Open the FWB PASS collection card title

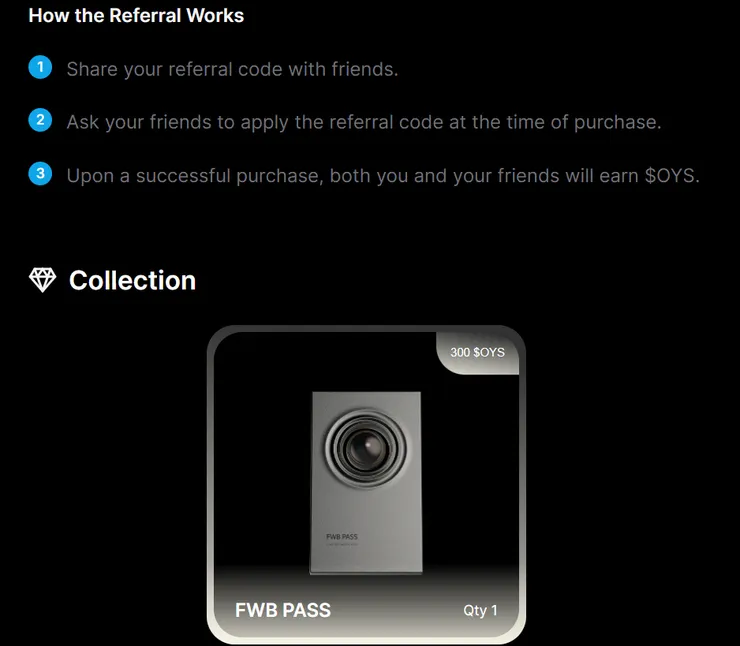283,610
